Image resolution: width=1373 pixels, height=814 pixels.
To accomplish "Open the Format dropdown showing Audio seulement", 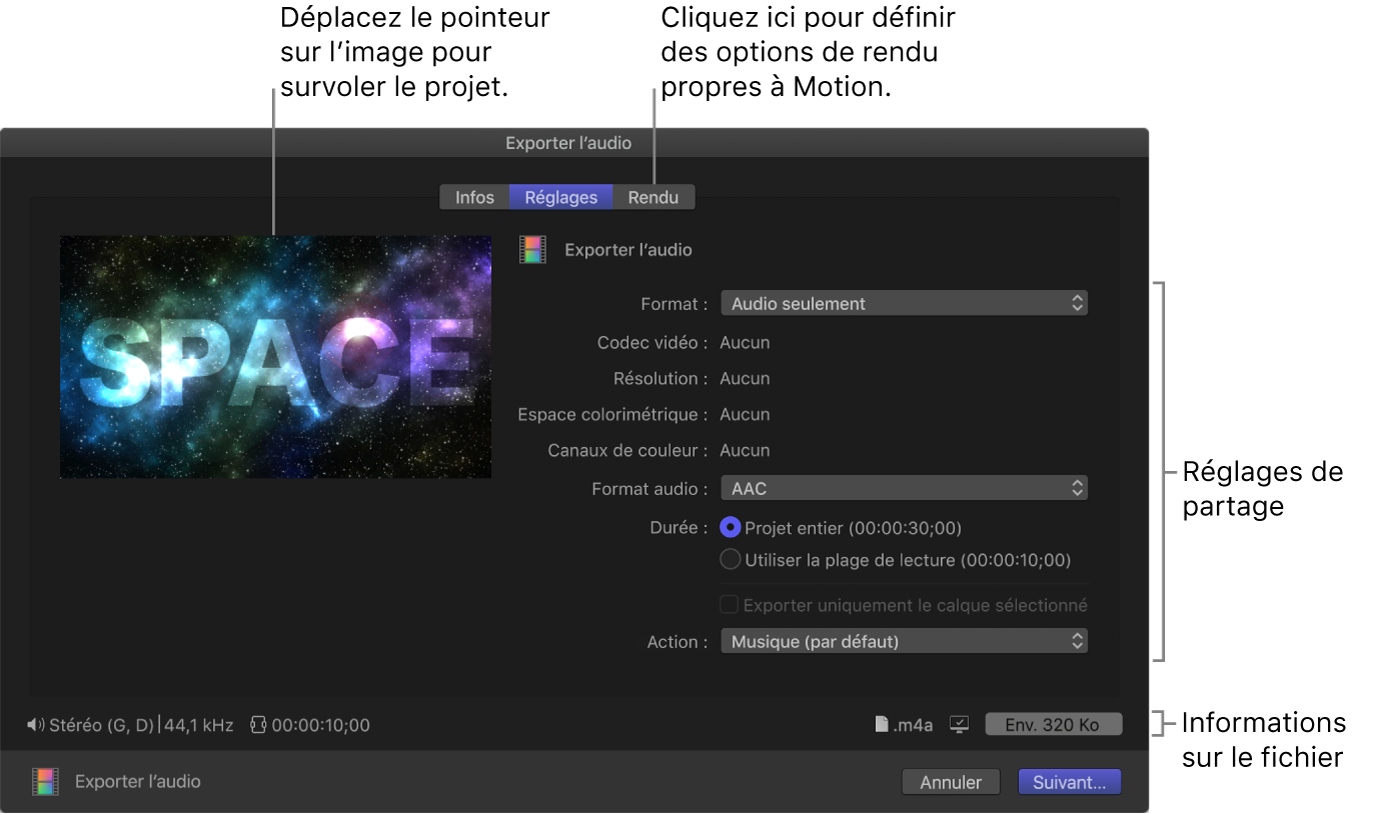I will click(903, 302).
